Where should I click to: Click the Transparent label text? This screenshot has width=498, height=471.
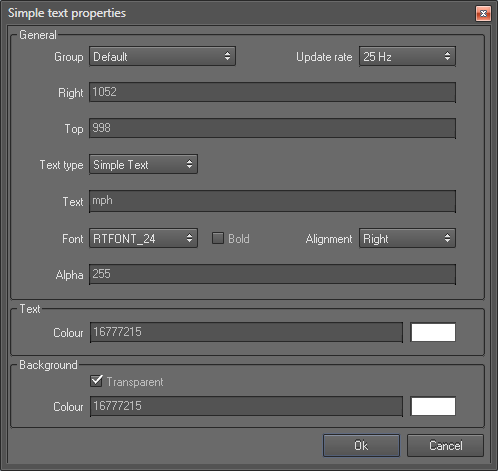(135, 382)
